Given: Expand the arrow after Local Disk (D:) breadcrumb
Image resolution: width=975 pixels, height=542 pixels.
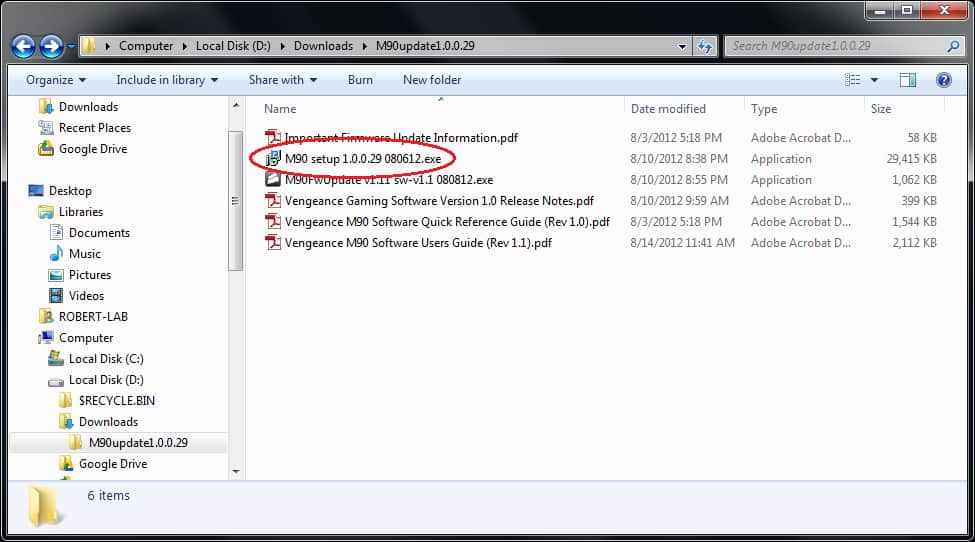Looking at the screenshot, I should [x=283, y=46].
